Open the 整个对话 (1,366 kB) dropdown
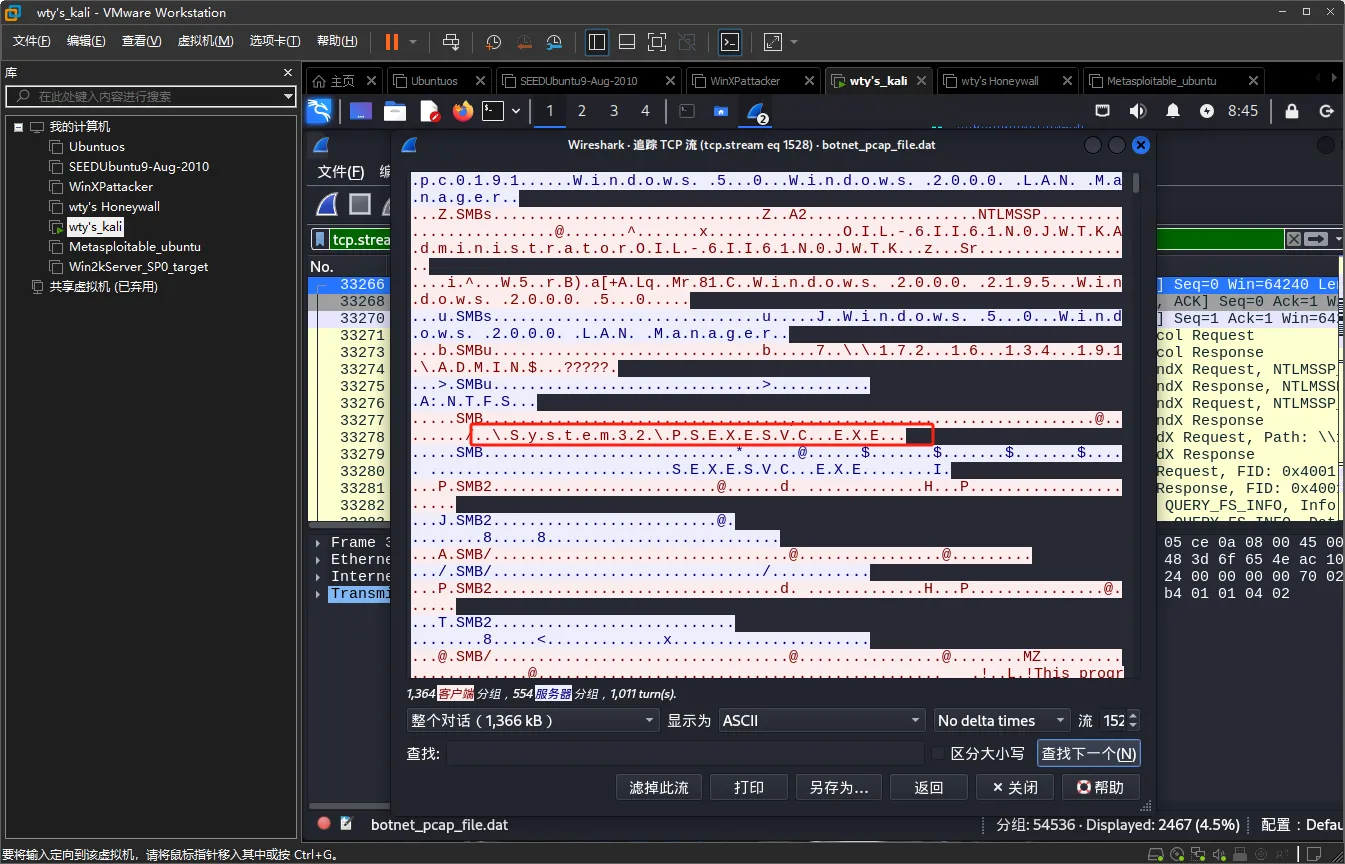This screenshot has width=1345, height=864. point(533,720)
